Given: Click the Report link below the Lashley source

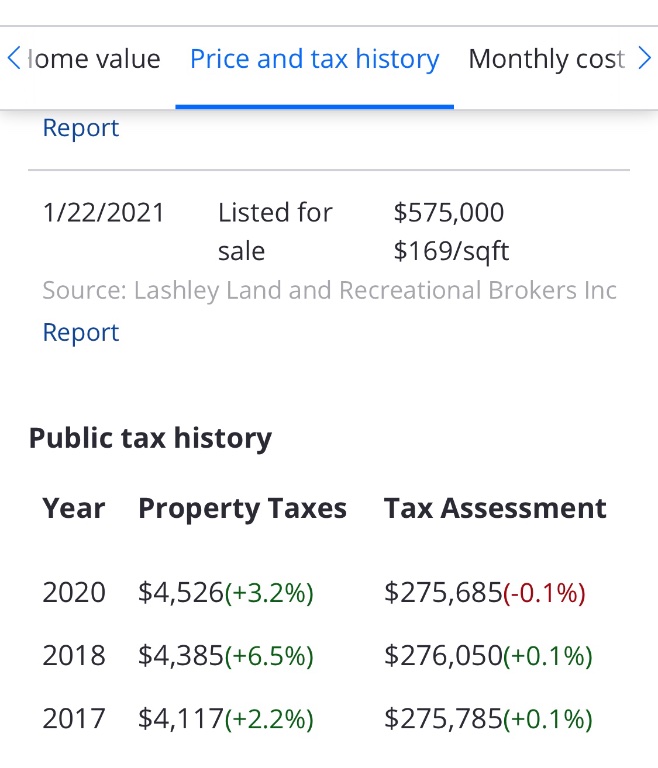Looking at the screenshot, I should (81, 332).
